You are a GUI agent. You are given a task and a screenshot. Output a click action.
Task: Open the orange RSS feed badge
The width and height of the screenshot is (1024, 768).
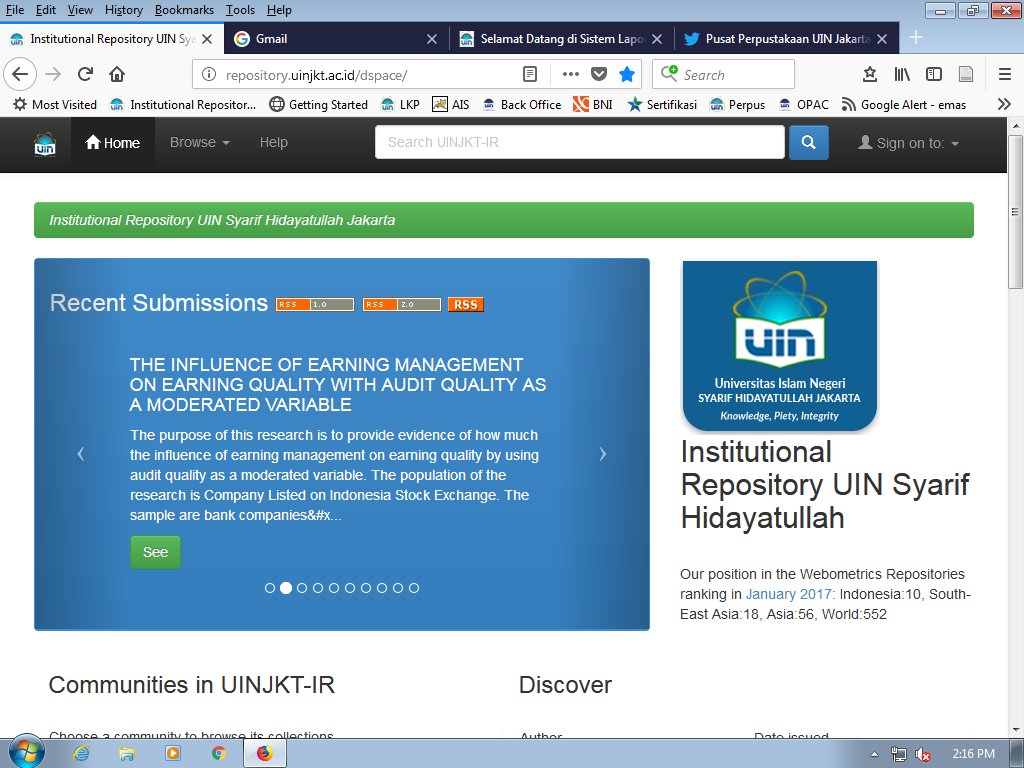[x=466, y=304]
